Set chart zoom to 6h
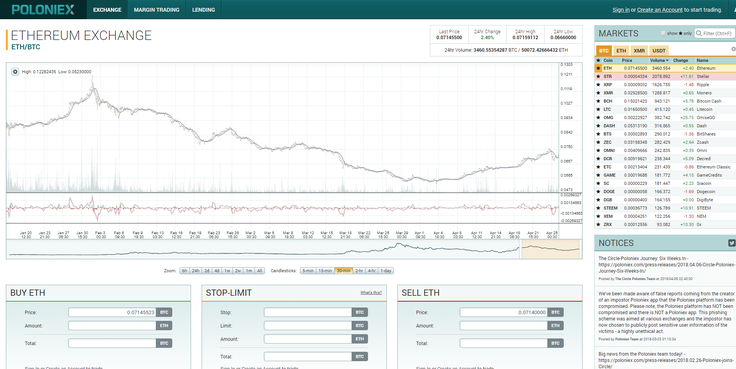The width and height of the screenshot is (736, 369). [x=184, y=271]
